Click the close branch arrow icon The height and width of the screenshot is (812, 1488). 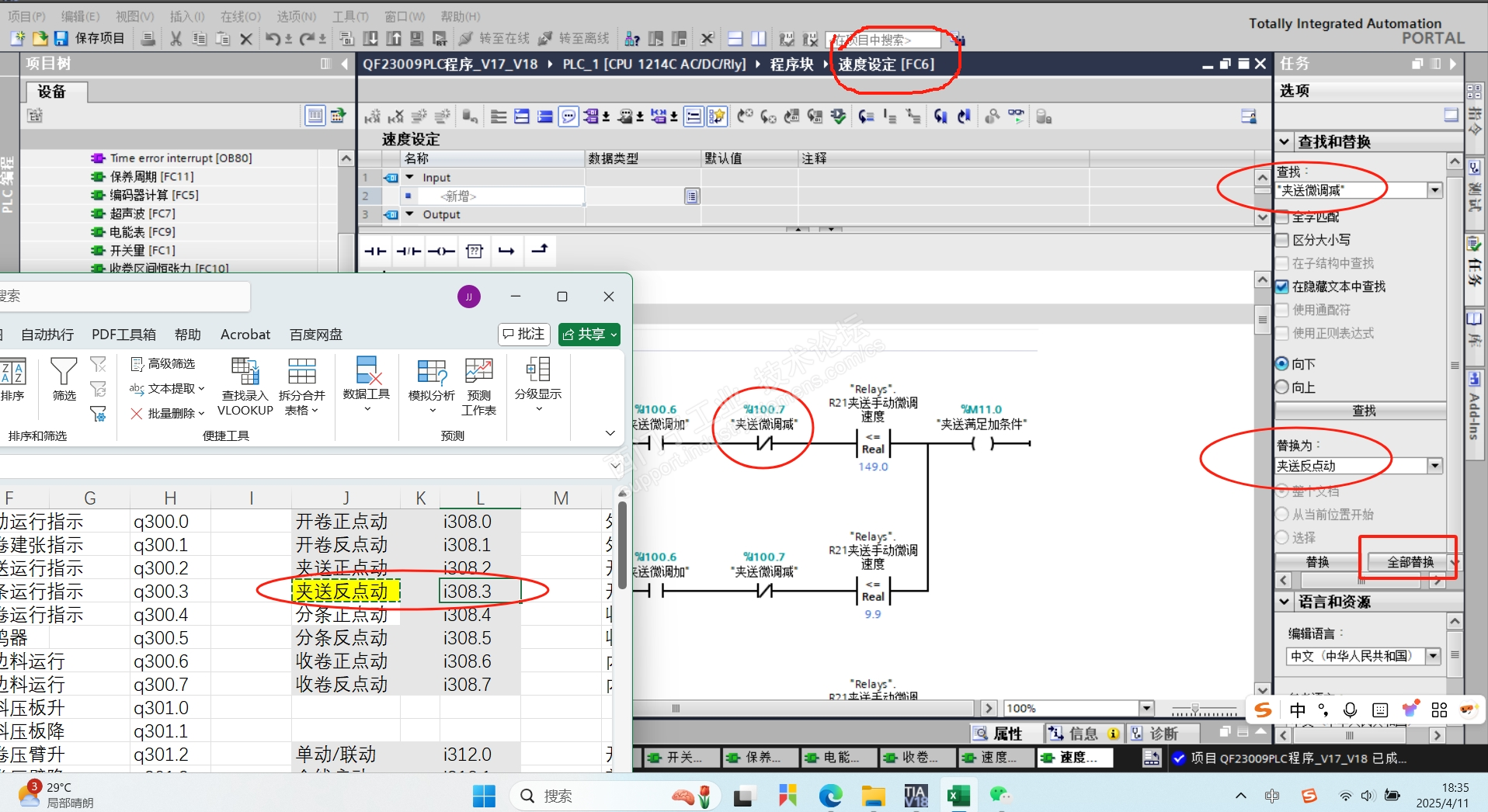tap(539, 250)
